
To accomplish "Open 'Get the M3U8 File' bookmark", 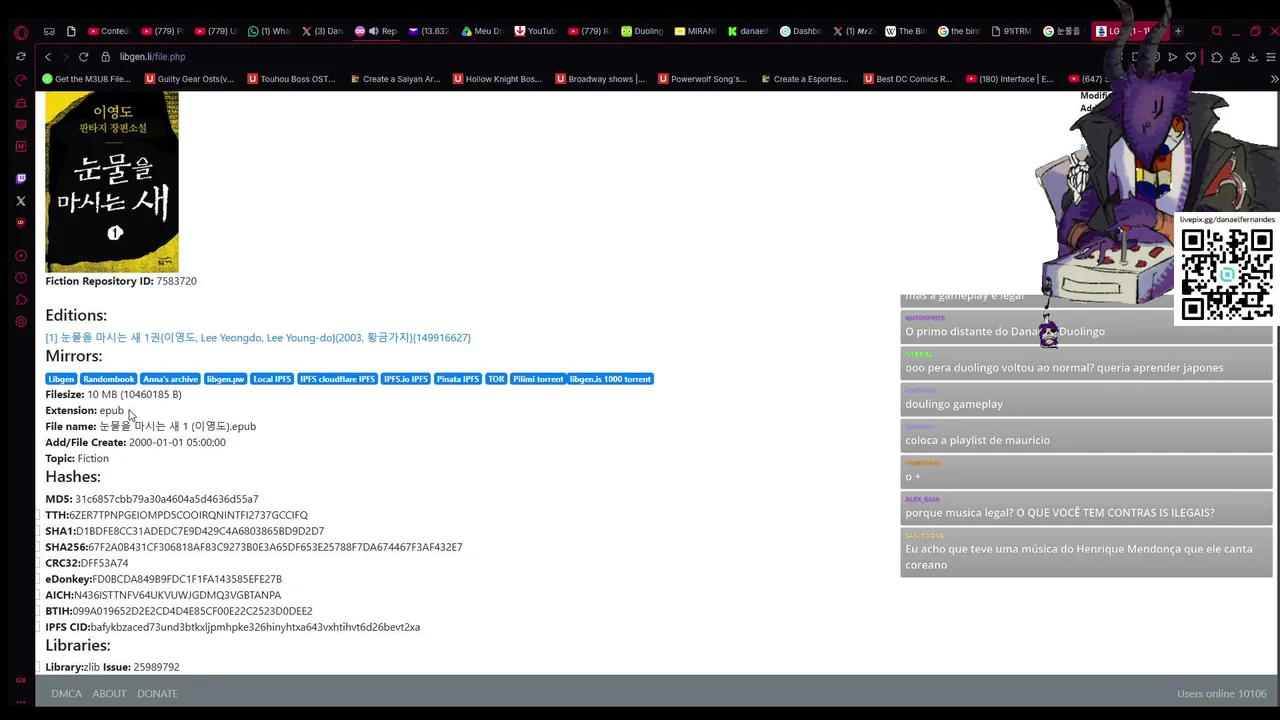I will [86, 79].
